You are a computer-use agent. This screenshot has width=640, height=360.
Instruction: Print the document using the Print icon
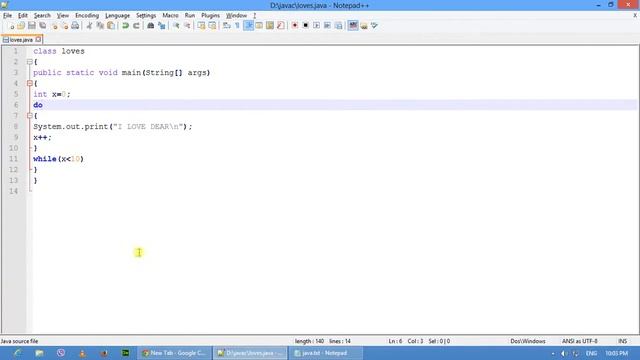click(x=75, y=26)
